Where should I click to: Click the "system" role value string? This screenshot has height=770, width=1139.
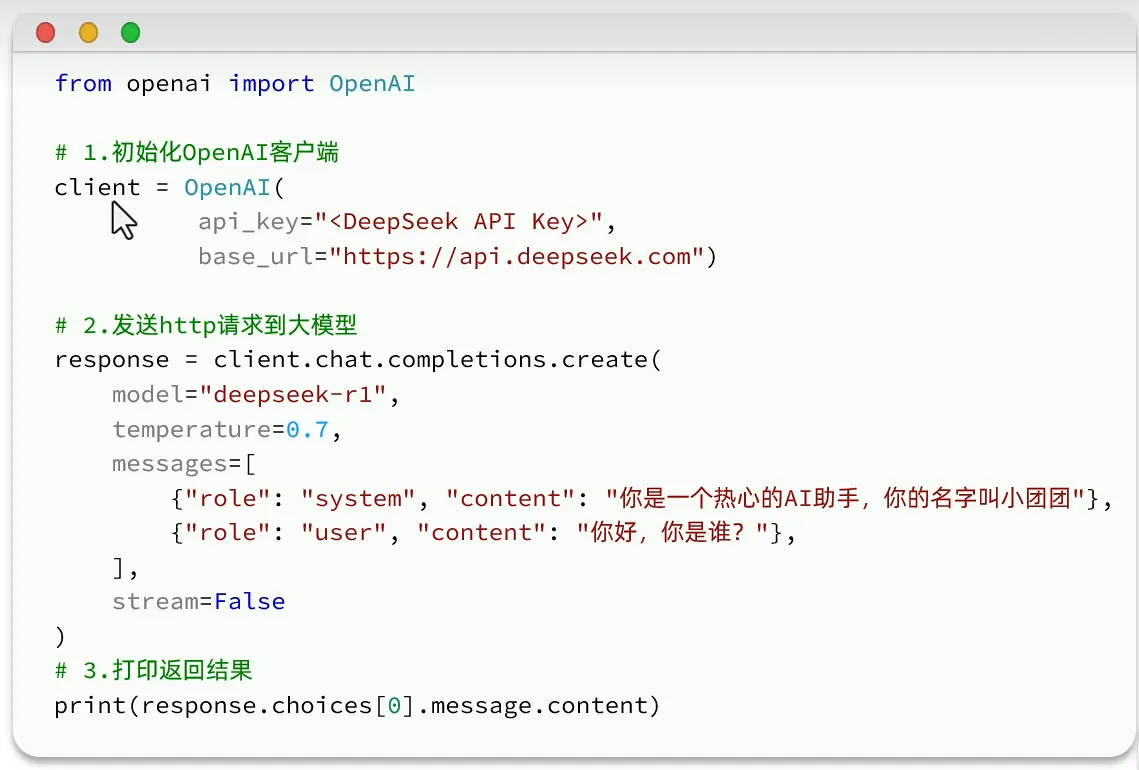(358, 499)
